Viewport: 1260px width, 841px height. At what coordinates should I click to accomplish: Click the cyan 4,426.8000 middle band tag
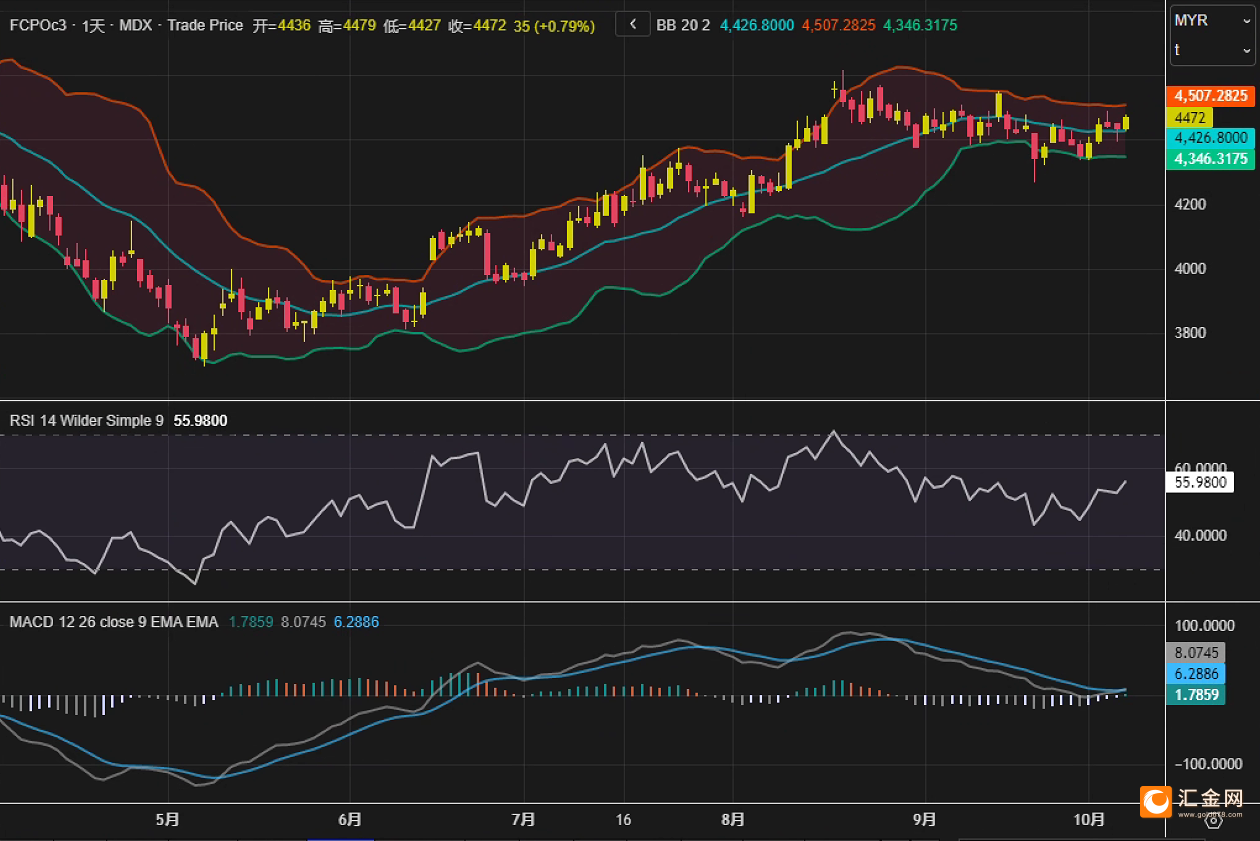[x=1211, y=138]
